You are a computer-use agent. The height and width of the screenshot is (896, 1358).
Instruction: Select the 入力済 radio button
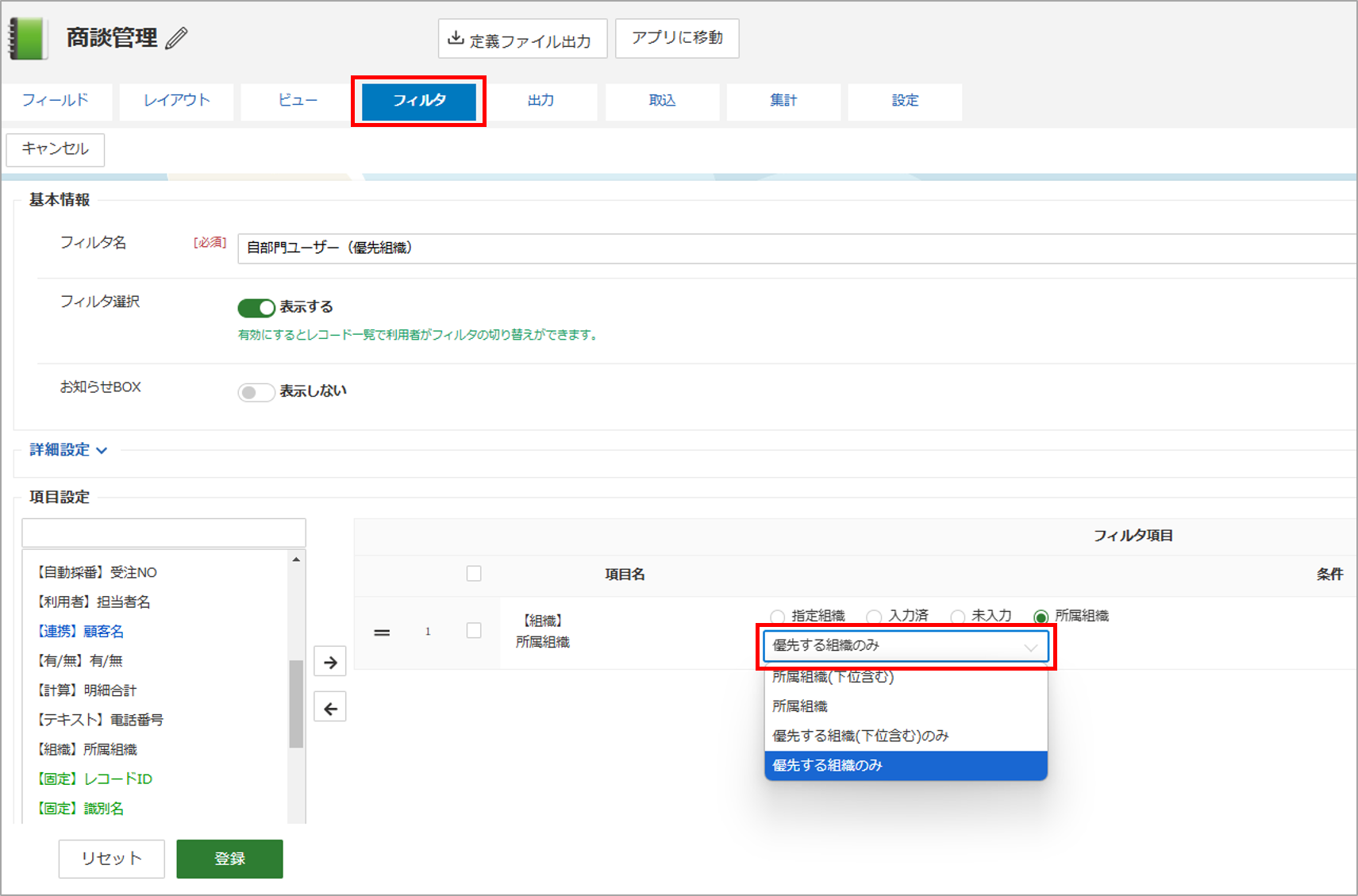[874, 617]
